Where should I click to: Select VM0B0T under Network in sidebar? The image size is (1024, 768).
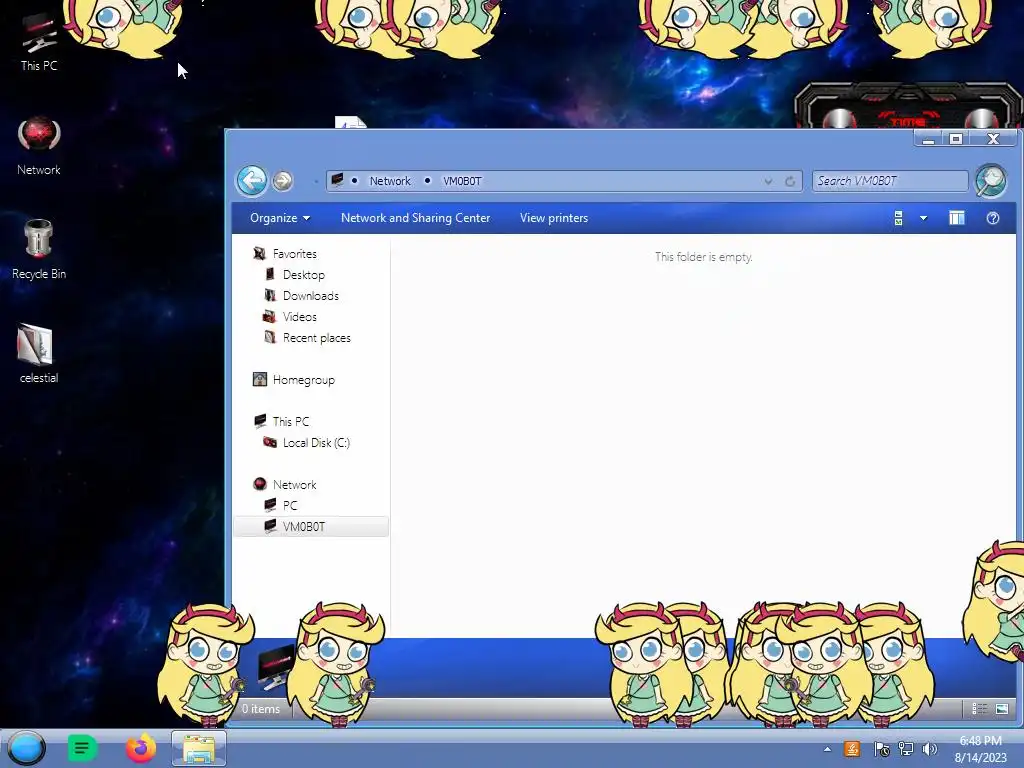(x=311, y=526)
